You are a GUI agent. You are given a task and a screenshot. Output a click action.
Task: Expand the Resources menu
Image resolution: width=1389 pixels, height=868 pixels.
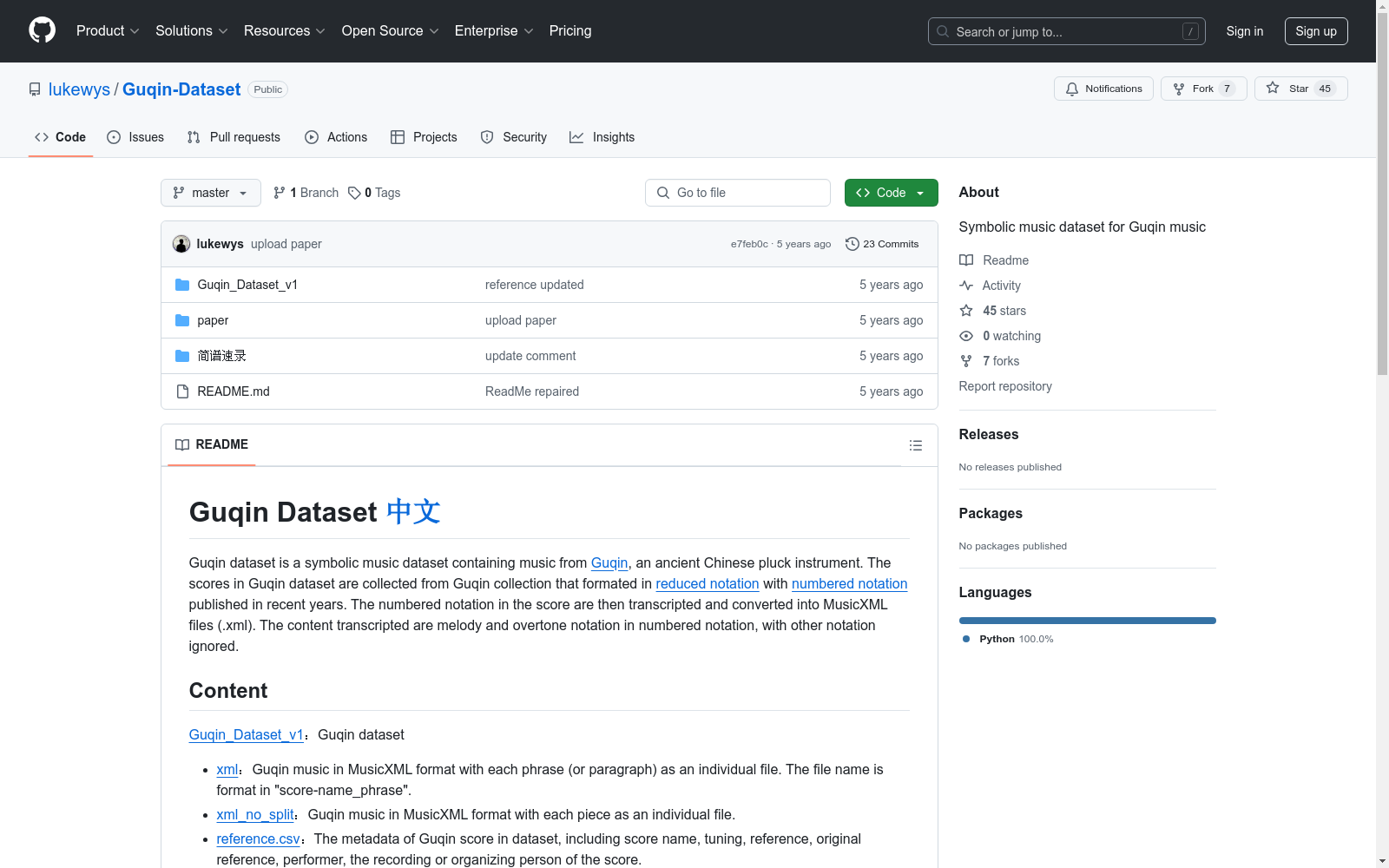pos(285,31)
